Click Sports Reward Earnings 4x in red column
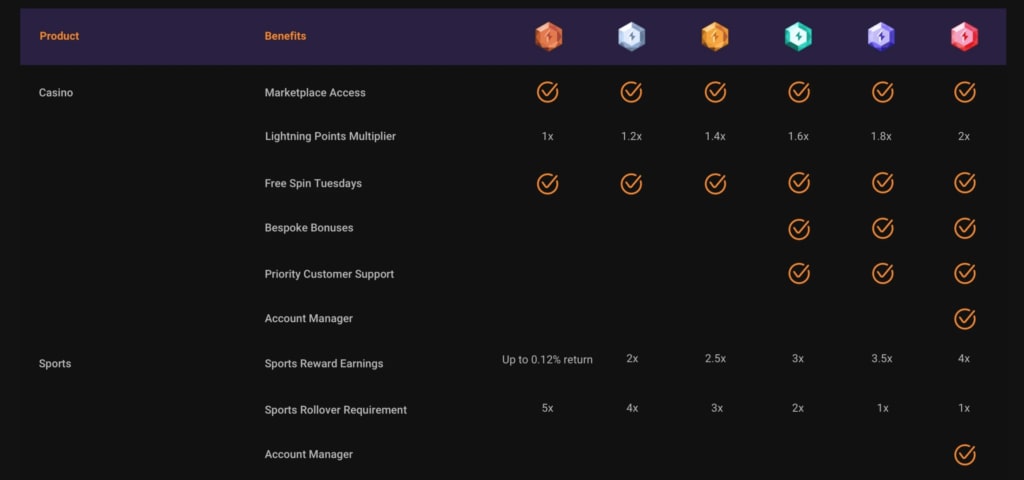Image resolution: width=1024 pixels, height=480 pixels. click(x=964, y=359)
